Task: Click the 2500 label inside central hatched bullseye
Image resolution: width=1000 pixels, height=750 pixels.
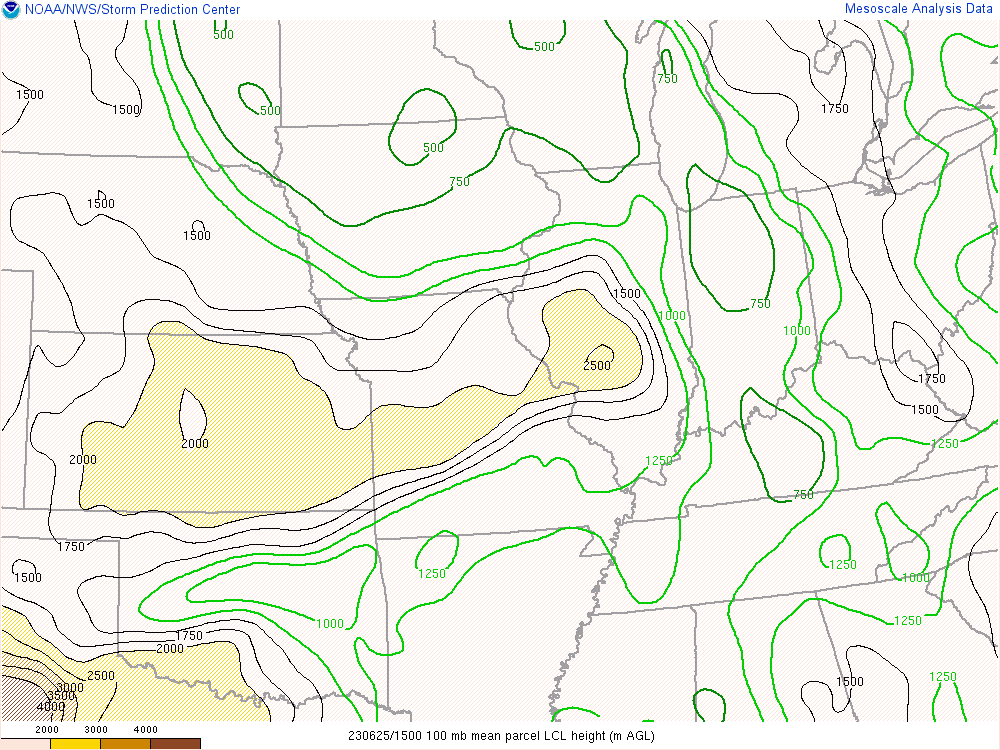Action: [597, 366]
